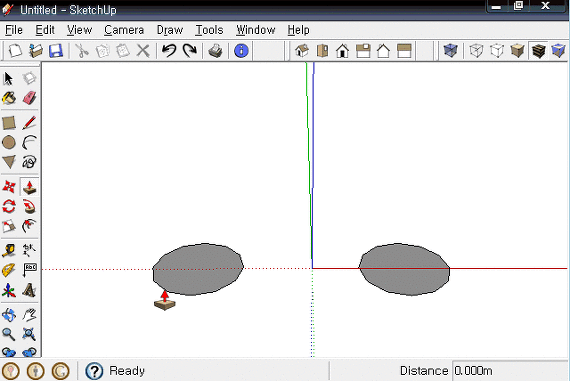
Task: Open the Tools menu
Action: coord(209,30)
